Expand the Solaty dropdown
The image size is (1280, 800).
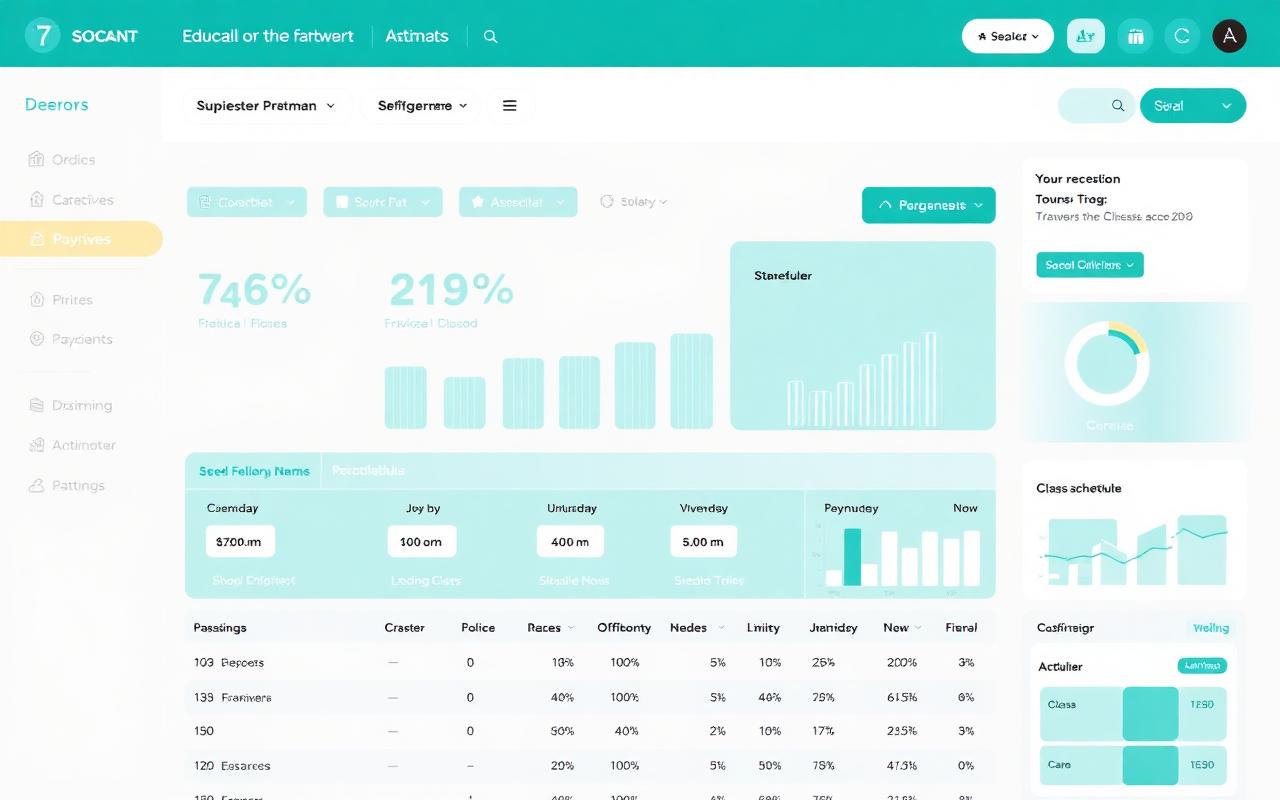tap(634, 202)
